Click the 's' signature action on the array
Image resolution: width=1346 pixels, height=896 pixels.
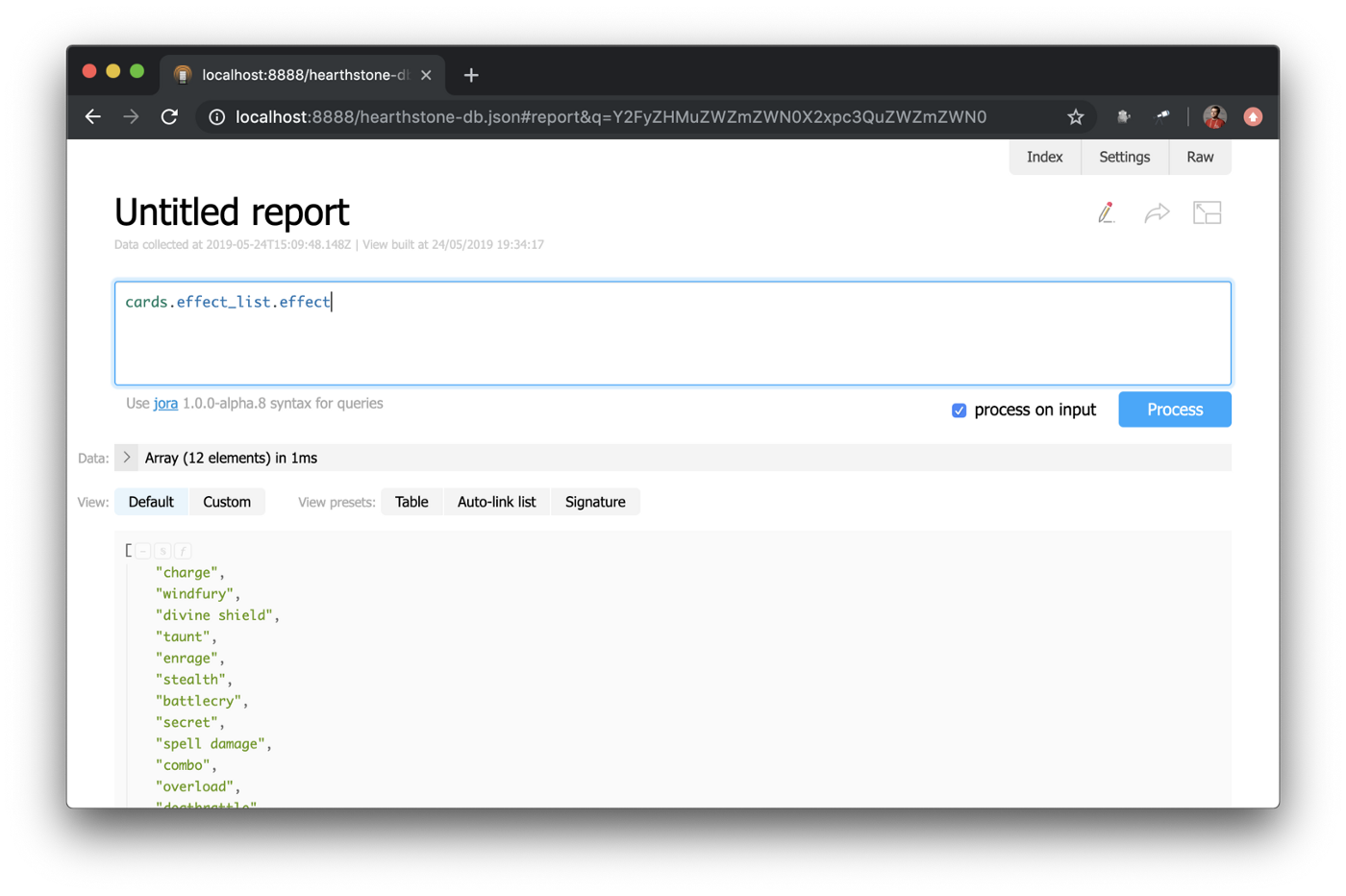tap(162, 551)
